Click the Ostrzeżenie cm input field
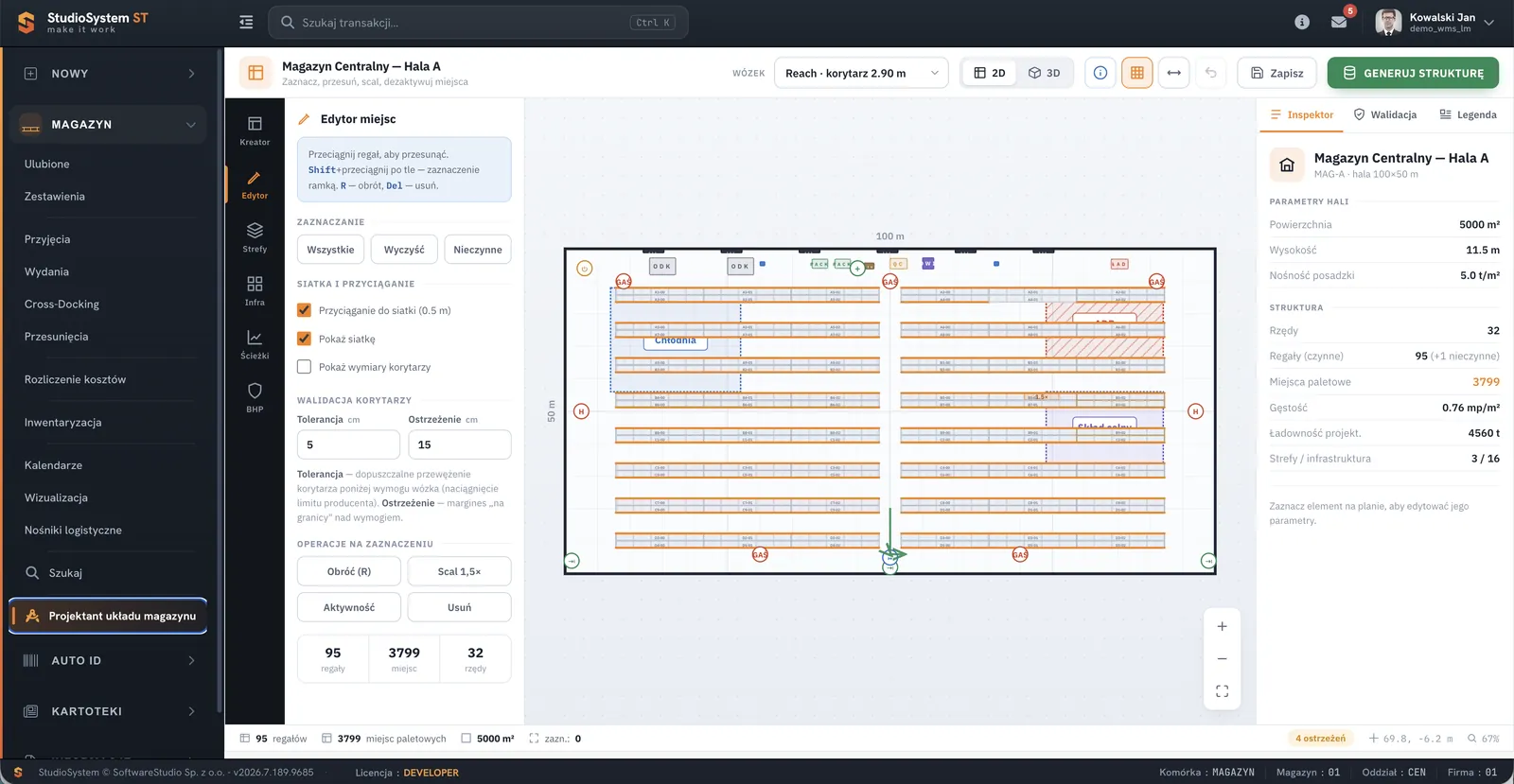 coord(460,444)
